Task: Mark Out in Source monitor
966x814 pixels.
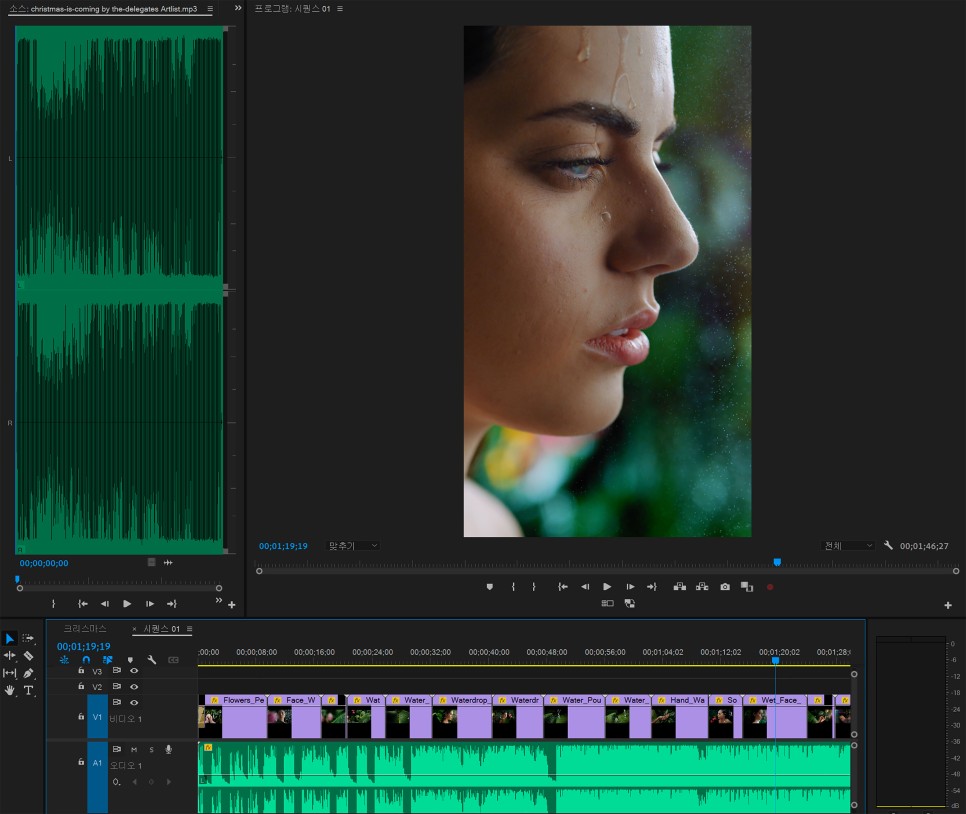Action: click(54, 604)
